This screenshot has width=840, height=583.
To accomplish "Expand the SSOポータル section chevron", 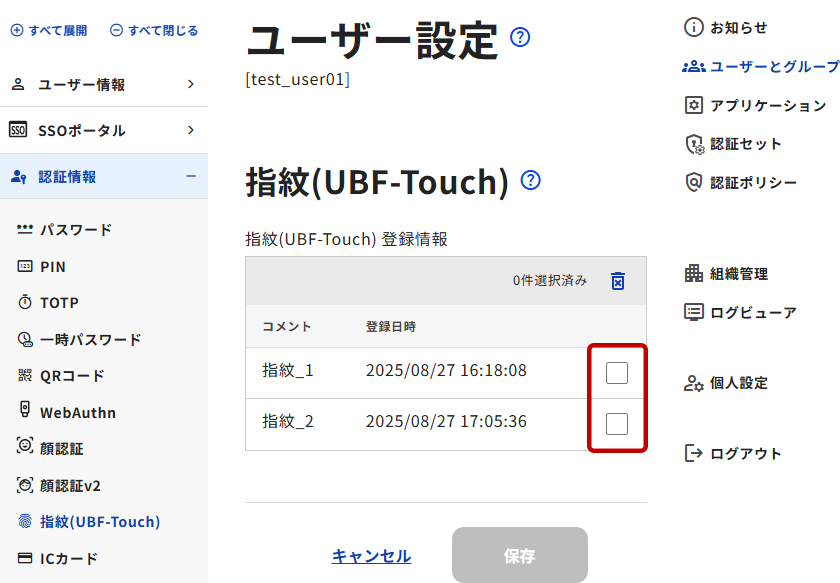I will point(190,130).
